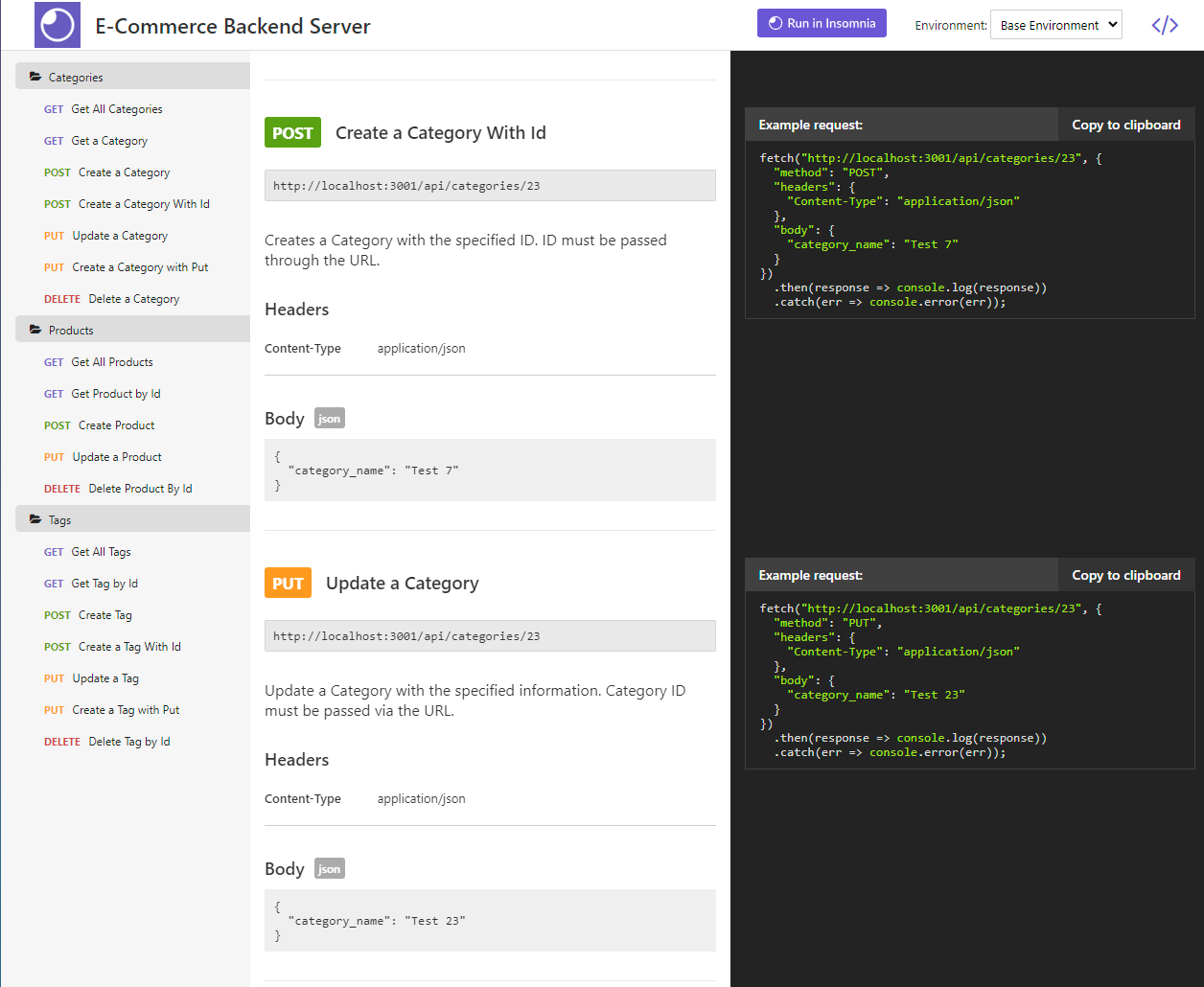Select Create a Category With Id in the sidebar
Image resolution: width=1204 pixels, height=987 pixels.
tap(127, 204)
